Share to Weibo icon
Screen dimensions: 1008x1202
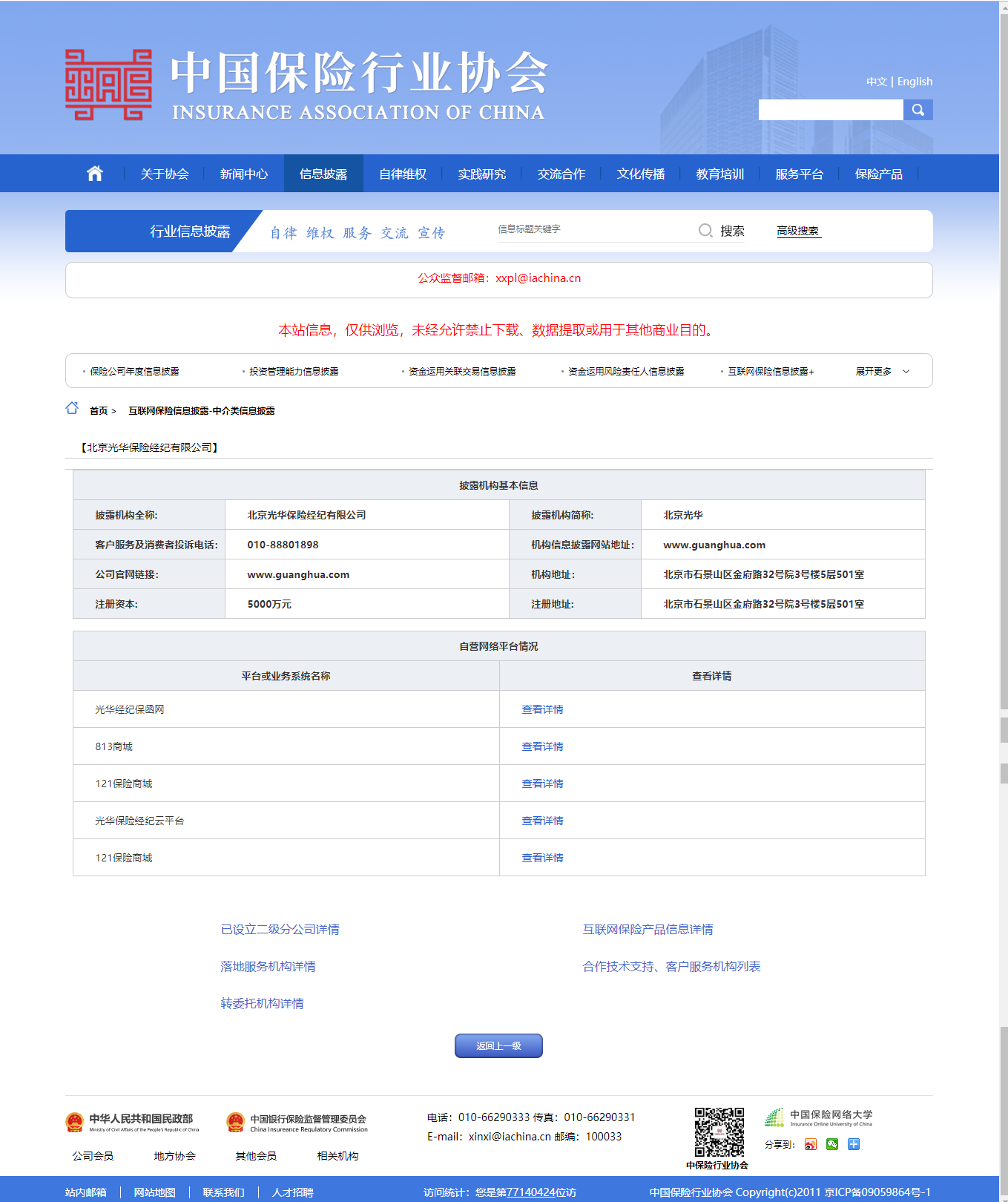[811, 1144]
